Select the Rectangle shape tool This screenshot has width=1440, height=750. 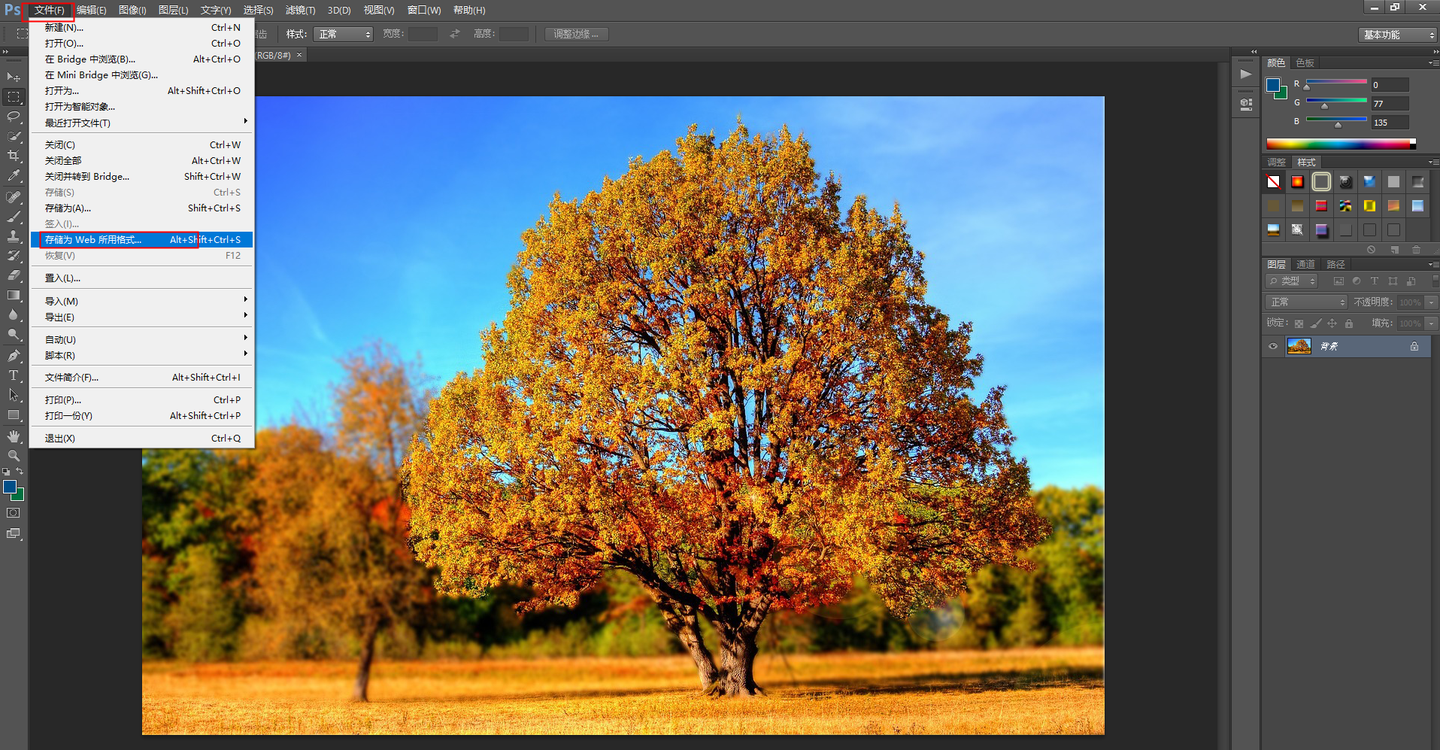14,415
